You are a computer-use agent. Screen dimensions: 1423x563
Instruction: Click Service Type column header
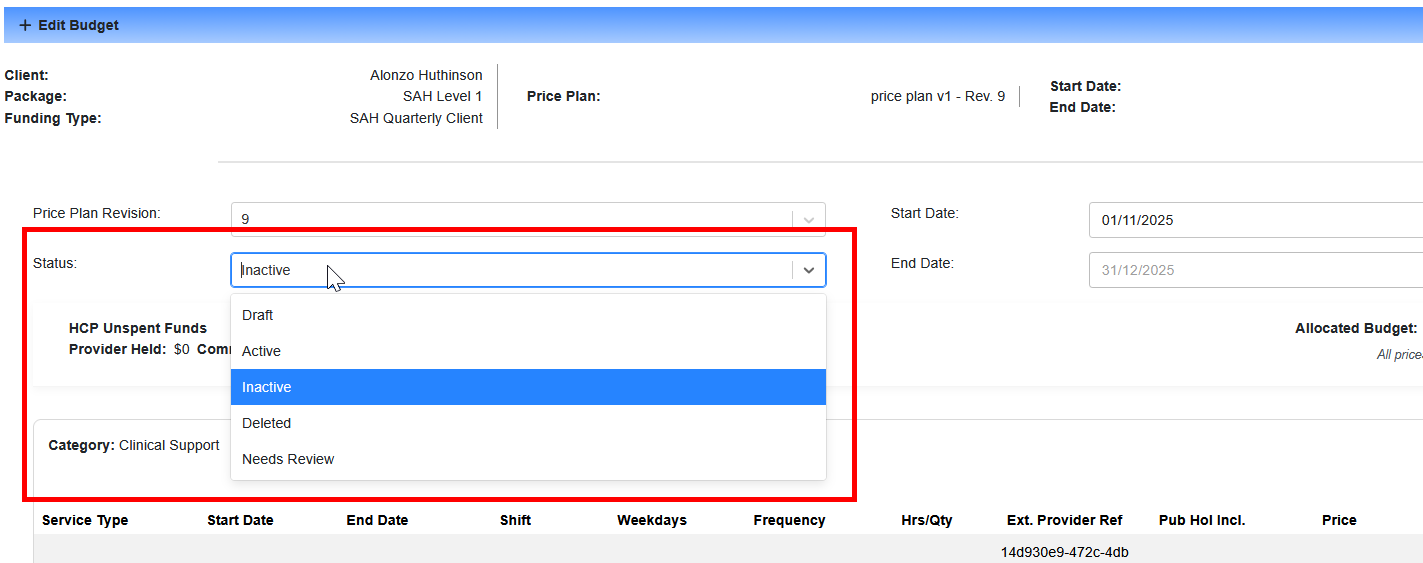point(85,520)
